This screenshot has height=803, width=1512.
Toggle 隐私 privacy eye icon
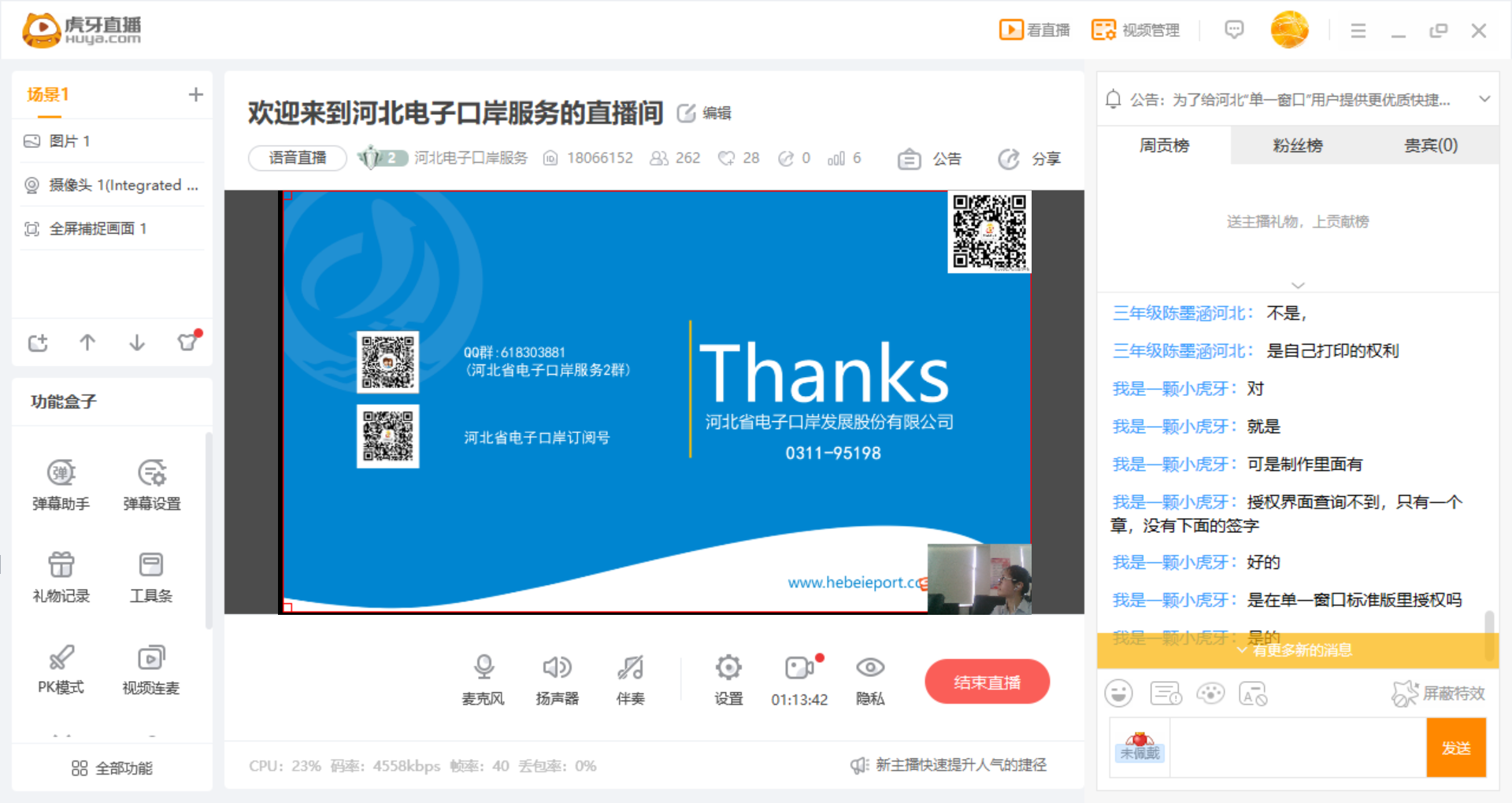pyautogui.click(x=870, y=680)
